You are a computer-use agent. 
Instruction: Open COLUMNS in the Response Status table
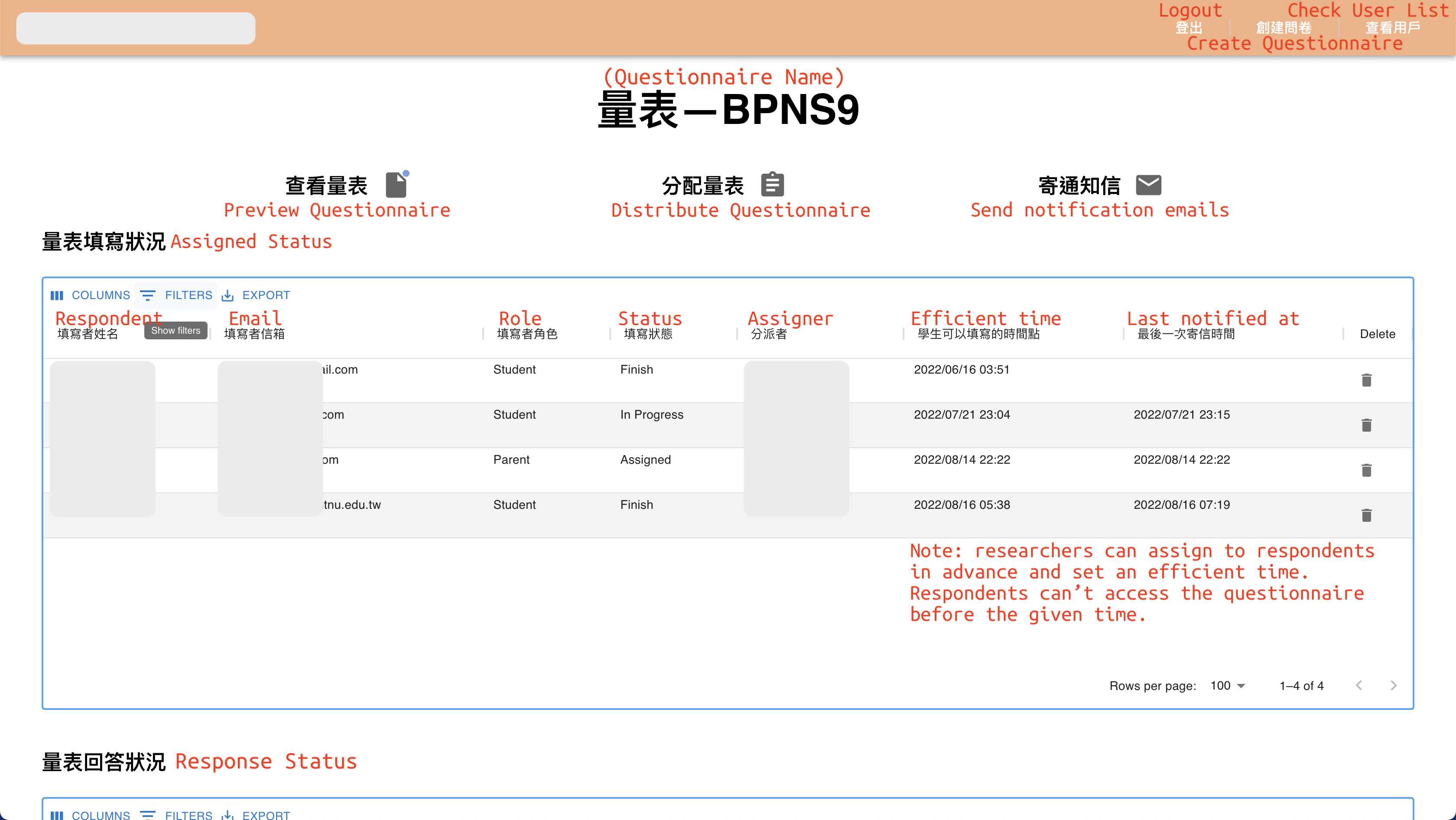point(91,814)
